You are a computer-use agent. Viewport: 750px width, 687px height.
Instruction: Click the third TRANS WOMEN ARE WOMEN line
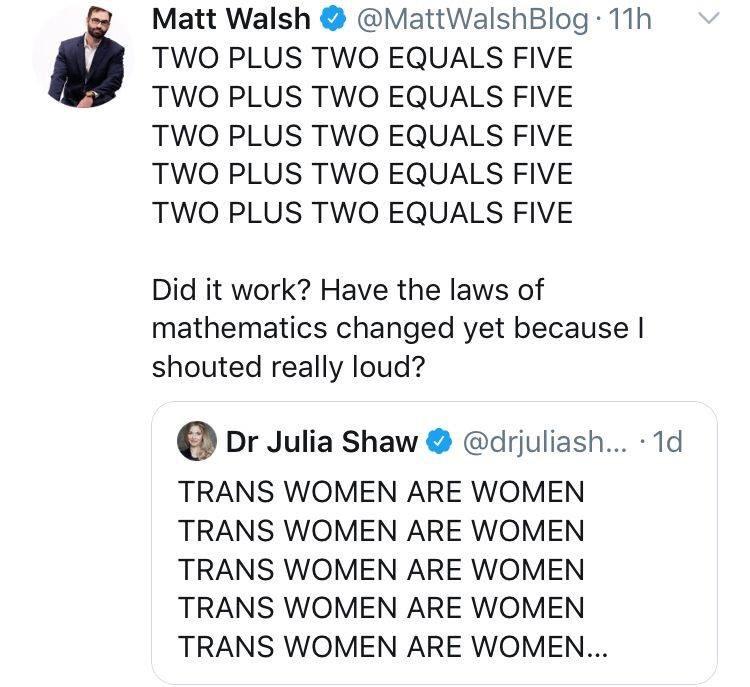click(381, 570)
